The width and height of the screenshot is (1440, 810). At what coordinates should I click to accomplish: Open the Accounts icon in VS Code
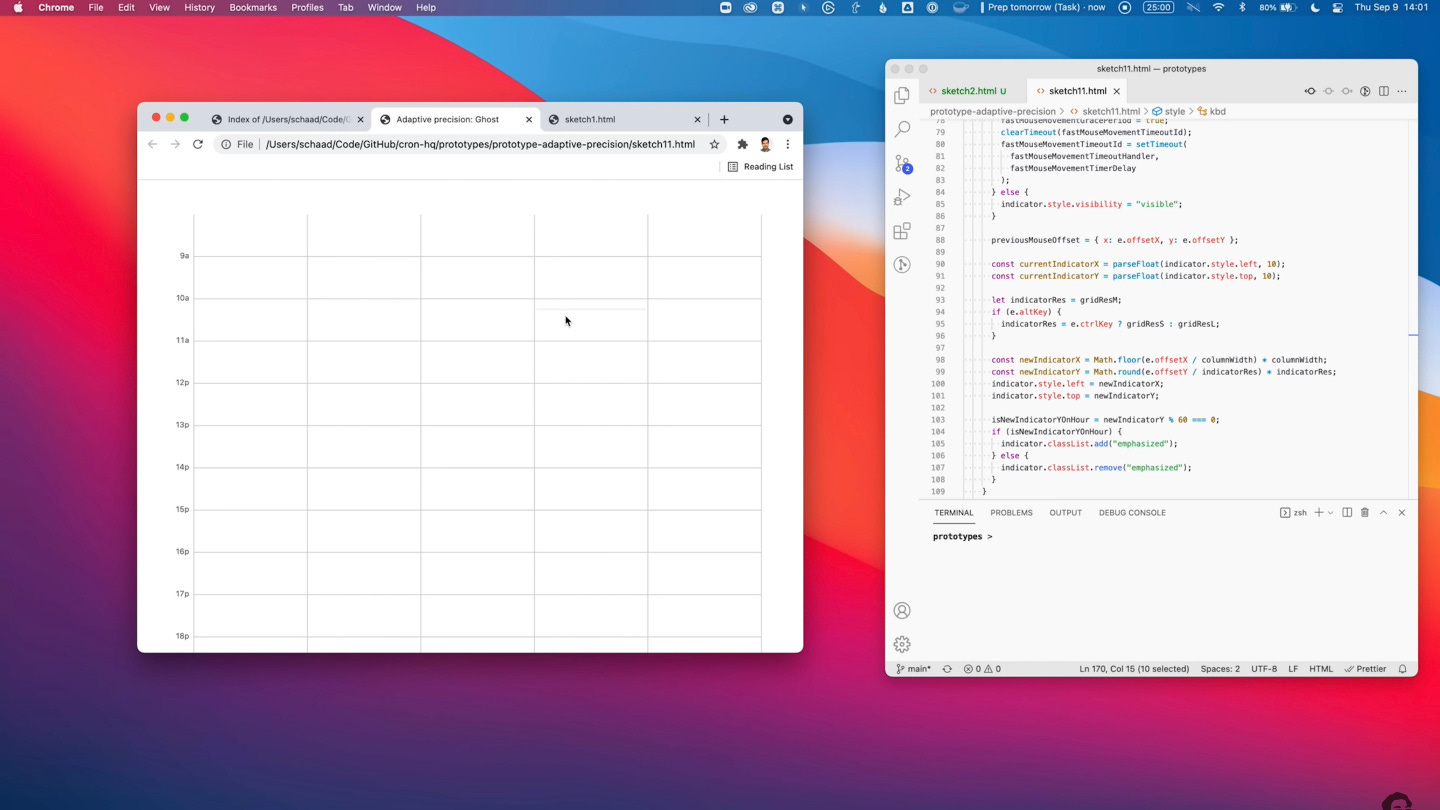(x=902, y=610)
